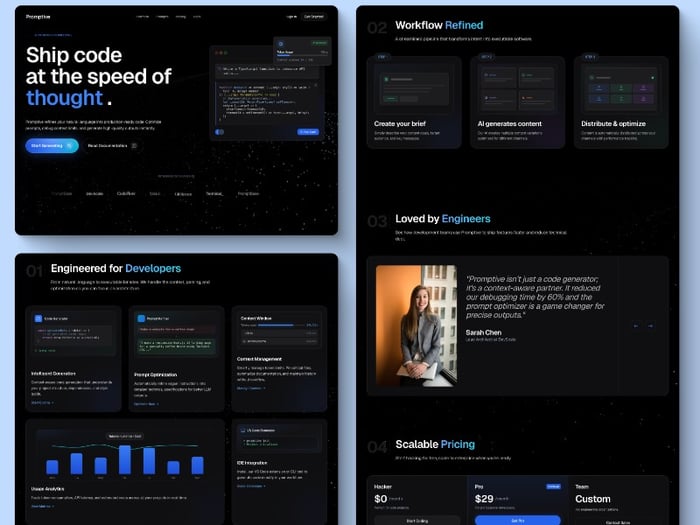Click the Log in link

click(291, 17)
